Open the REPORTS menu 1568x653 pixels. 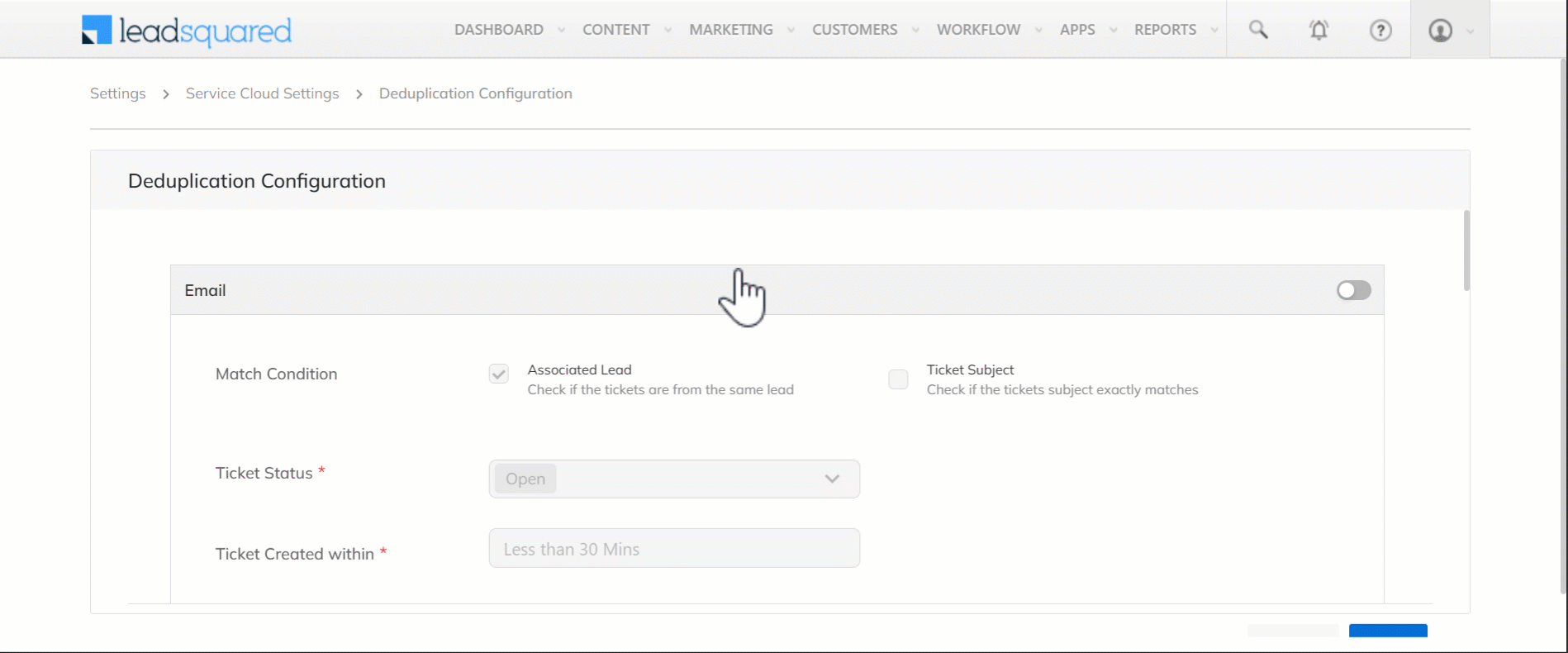pyautogui.click(x=1165, y=30)
